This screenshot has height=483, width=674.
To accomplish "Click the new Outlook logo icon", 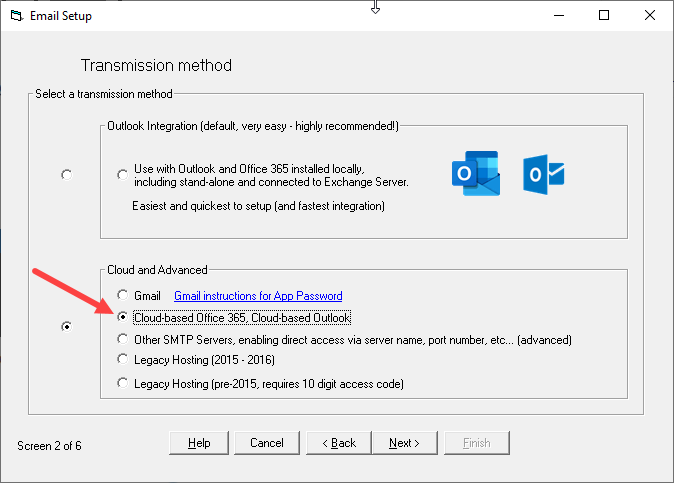I will tap(476, 173).
